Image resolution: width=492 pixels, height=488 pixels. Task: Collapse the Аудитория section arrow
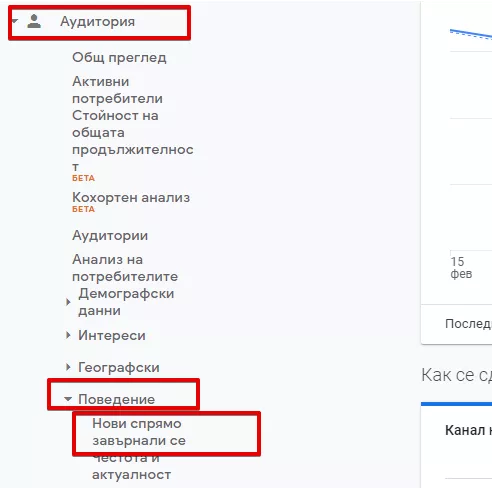pyautogui.click(x=15, y=21)
